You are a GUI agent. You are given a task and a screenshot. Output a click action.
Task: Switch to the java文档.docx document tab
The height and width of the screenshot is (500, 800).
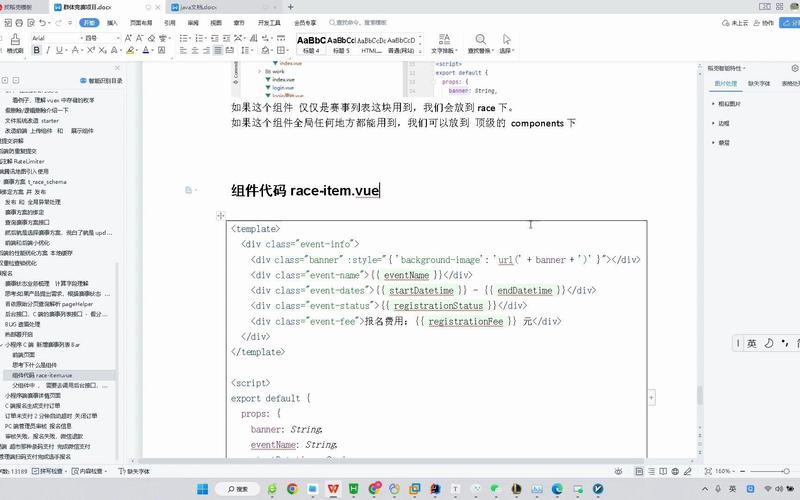(199, 7)
